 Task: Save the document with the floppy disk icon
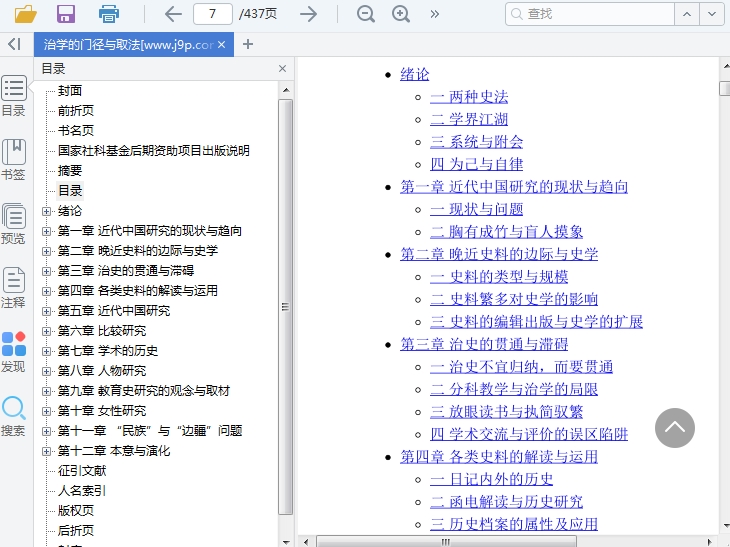click(x=66, y=14)
